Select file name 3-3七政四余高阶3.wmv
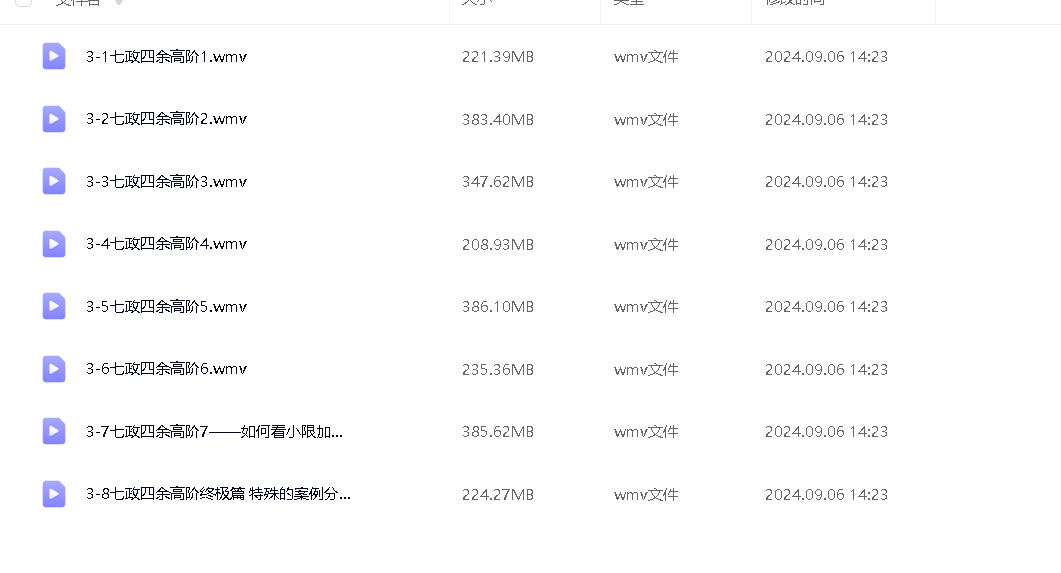Viewport: 1061px width, 573px height. click(166, 182)
